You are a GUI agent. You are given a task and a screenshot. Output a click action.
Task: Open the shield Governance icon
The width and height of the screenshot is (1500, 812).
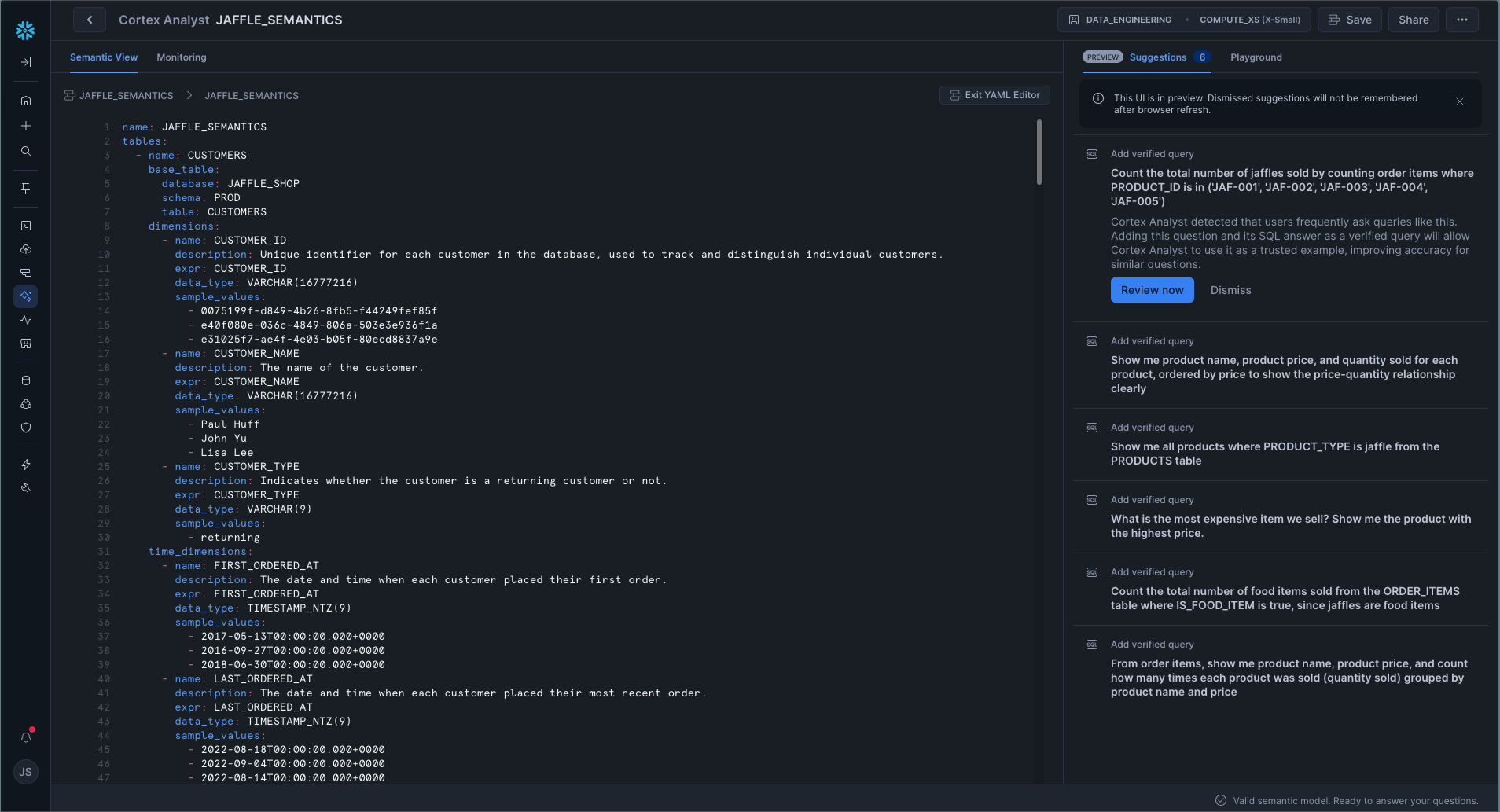[26, 428]
